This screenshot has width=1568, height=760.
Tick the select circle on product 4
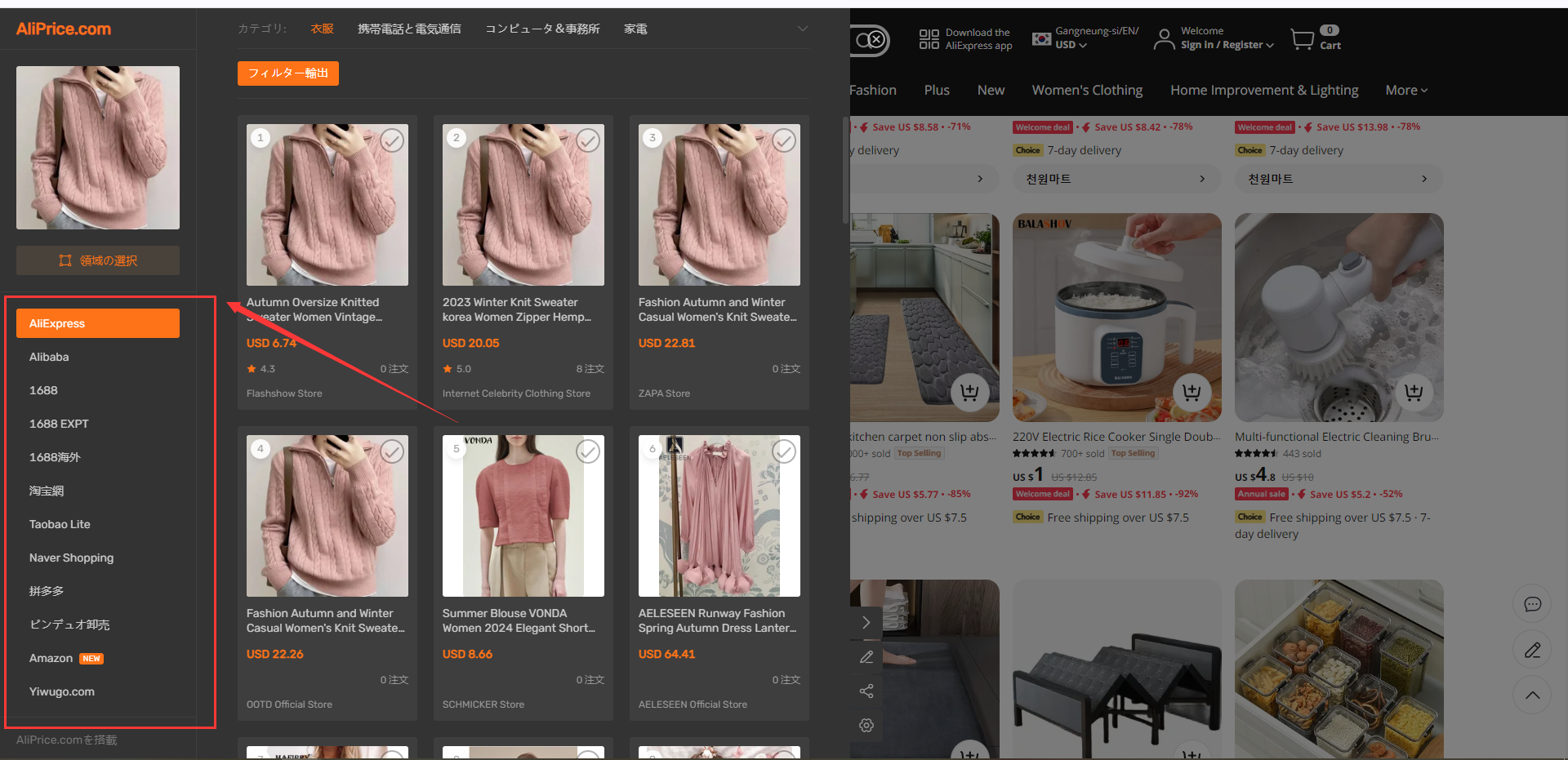point(392,451)
